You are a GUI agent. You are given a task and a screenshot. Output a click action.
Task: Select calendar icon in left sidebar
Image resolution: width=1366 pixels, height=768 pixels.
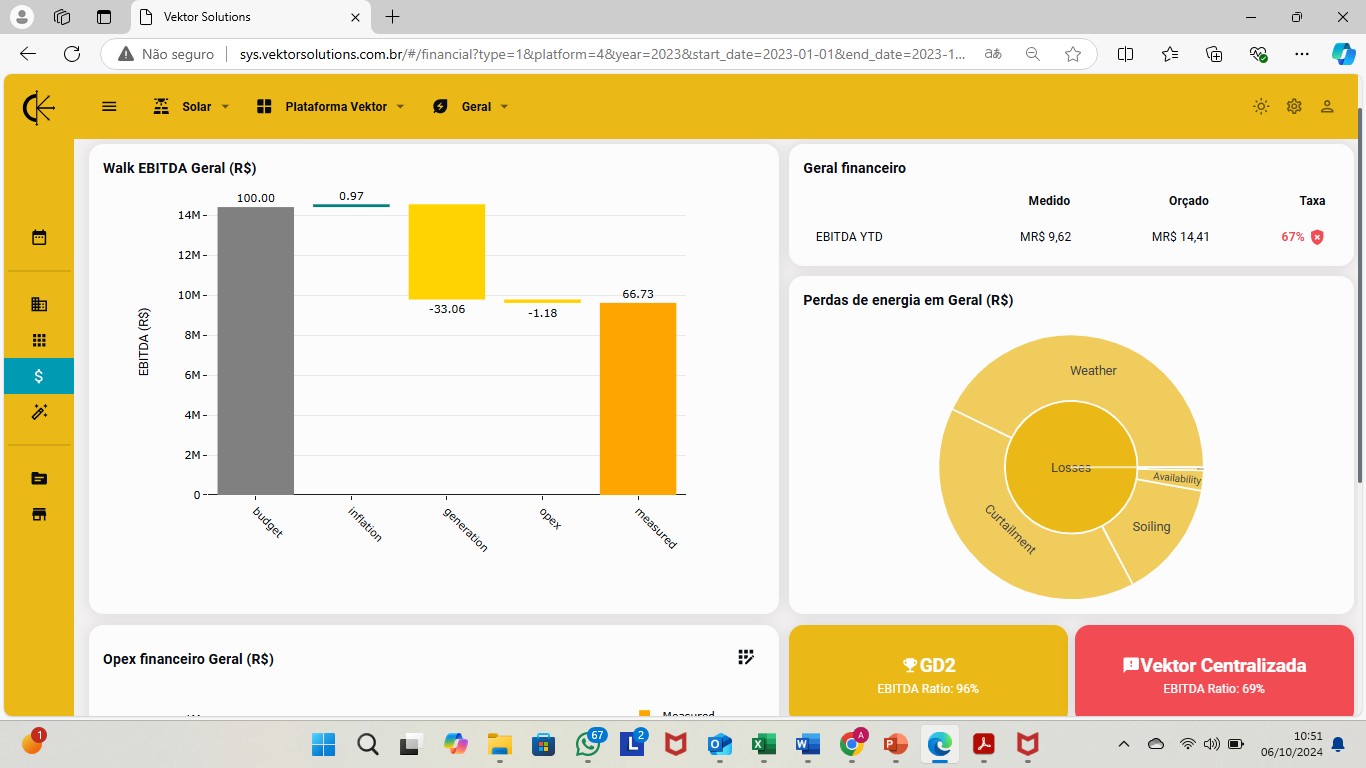39,237
